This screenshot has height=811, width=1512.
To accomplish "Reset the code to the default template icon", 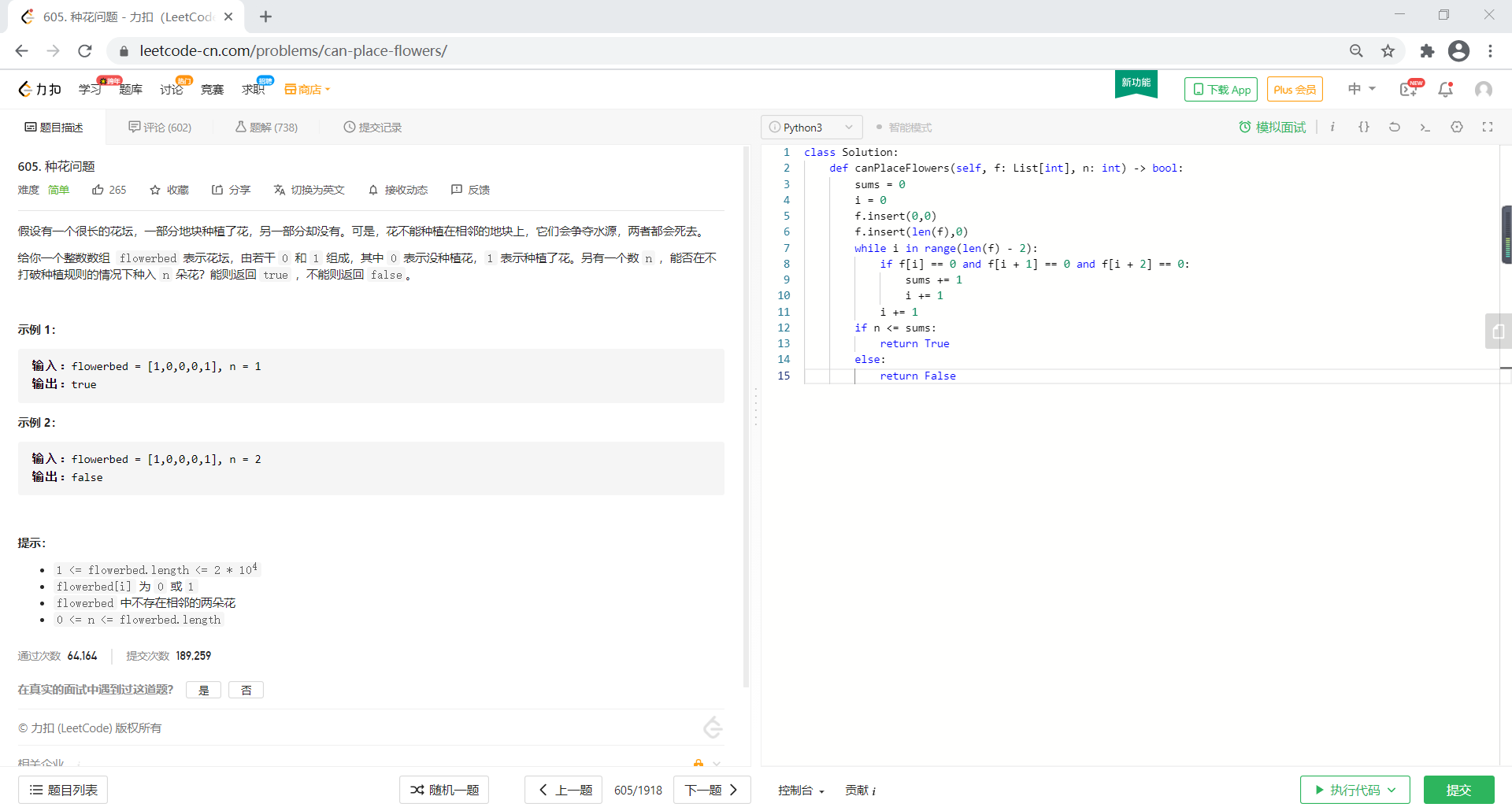I will point(1395,127).
